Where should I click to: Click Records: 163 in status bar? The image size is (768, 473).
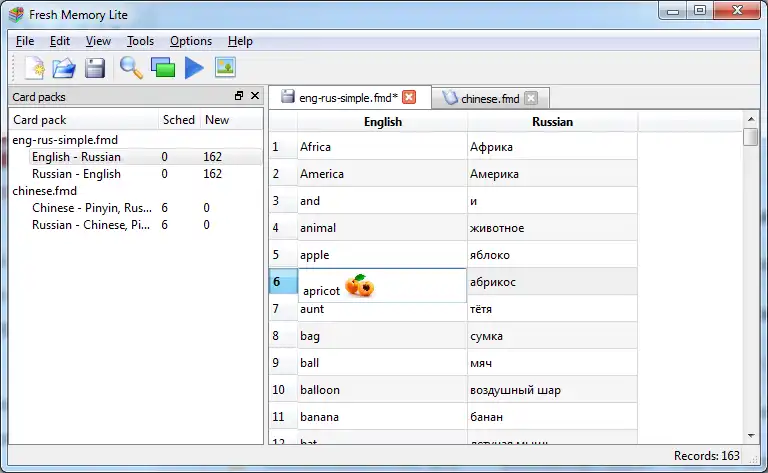706,456
